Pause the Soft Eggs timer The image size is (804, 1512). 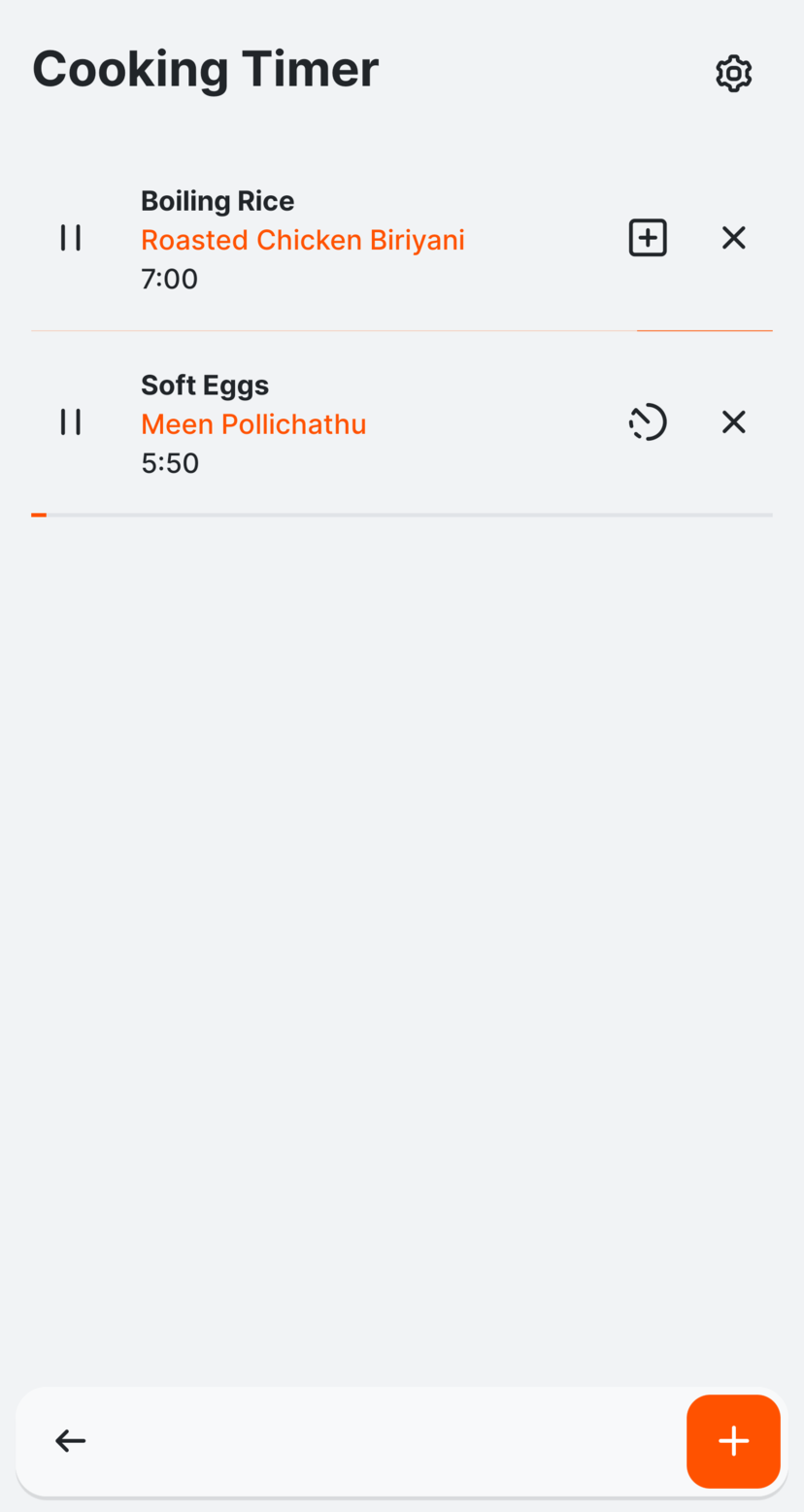coord(71,421)
